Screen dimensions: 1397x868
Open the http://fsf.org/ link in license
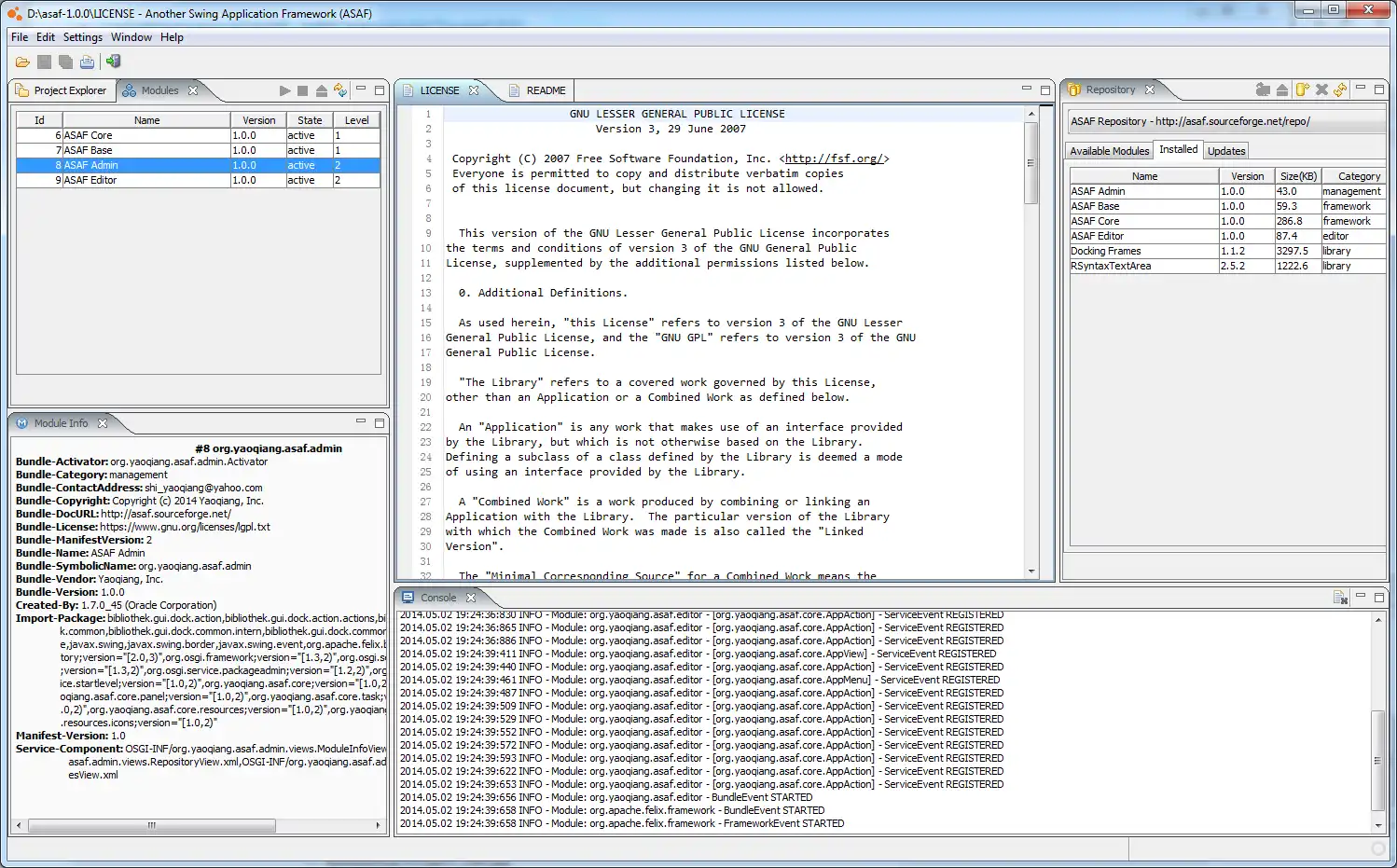pos(834,158)
